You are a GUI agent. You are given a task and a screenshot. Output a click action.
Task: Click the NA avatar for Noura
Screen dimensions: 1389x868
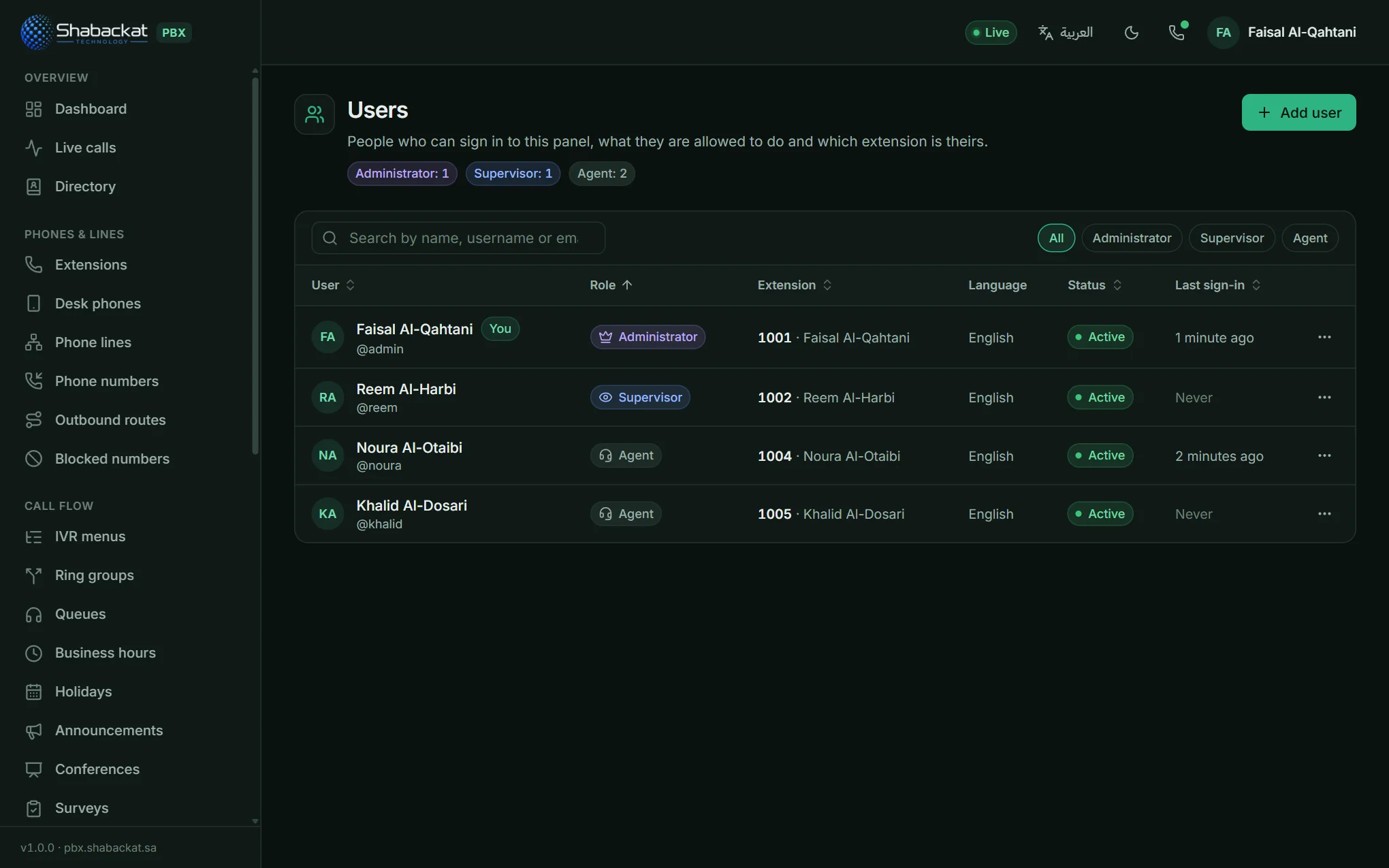point(328,455)
